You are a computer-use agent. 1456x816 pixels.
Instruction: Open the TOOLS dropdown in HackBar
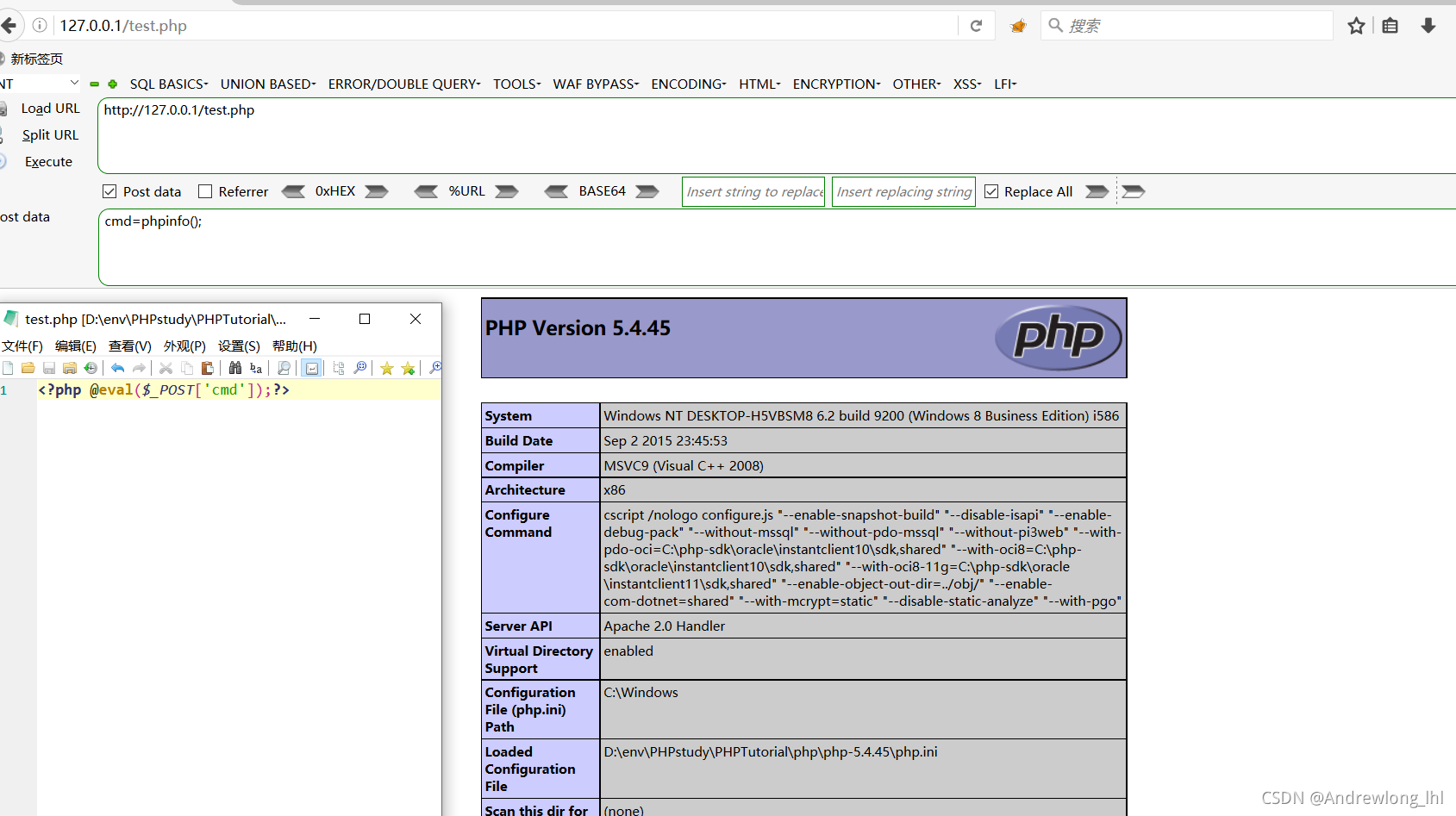coord(517,84)
